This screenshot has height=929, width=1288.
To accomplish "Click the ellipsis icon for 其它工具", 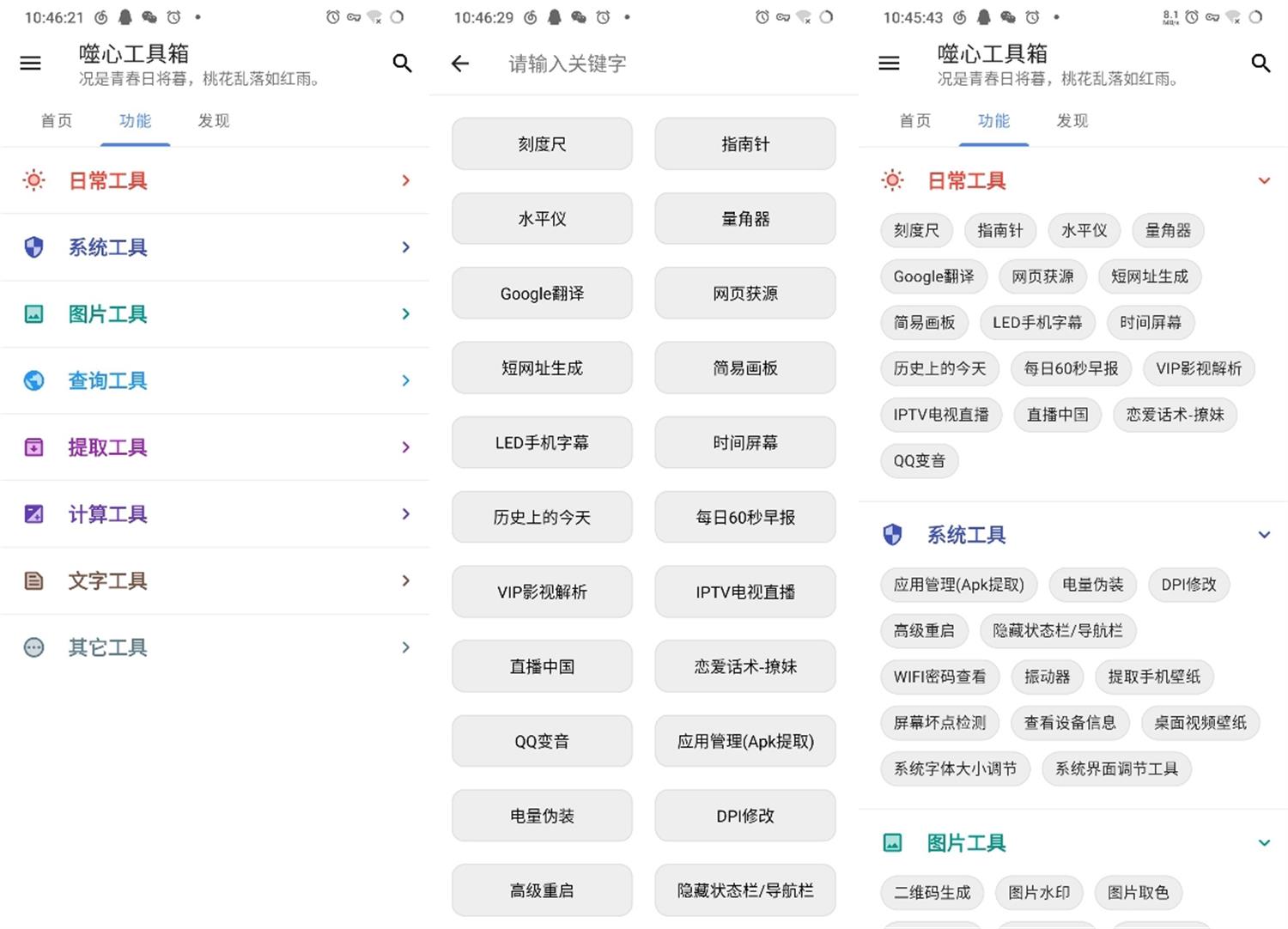I will pyautogui.click(x=33, y=647).
